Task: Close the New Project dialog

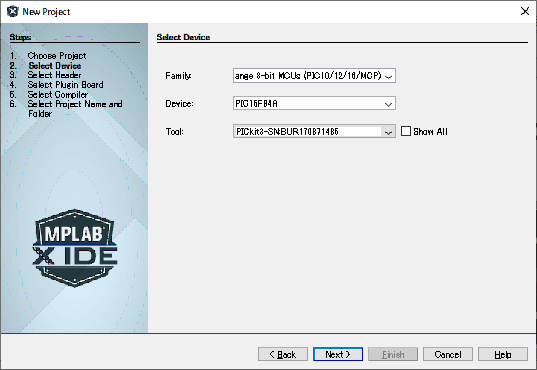Action: (x=525, y=11)
